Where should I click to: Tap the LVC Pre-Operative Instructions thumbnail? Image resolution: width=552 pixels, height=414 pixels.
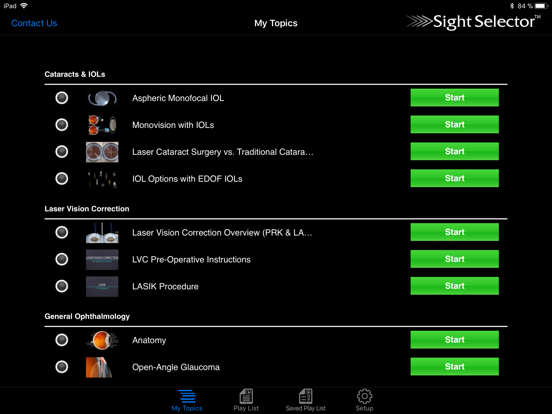pos(102,259)
